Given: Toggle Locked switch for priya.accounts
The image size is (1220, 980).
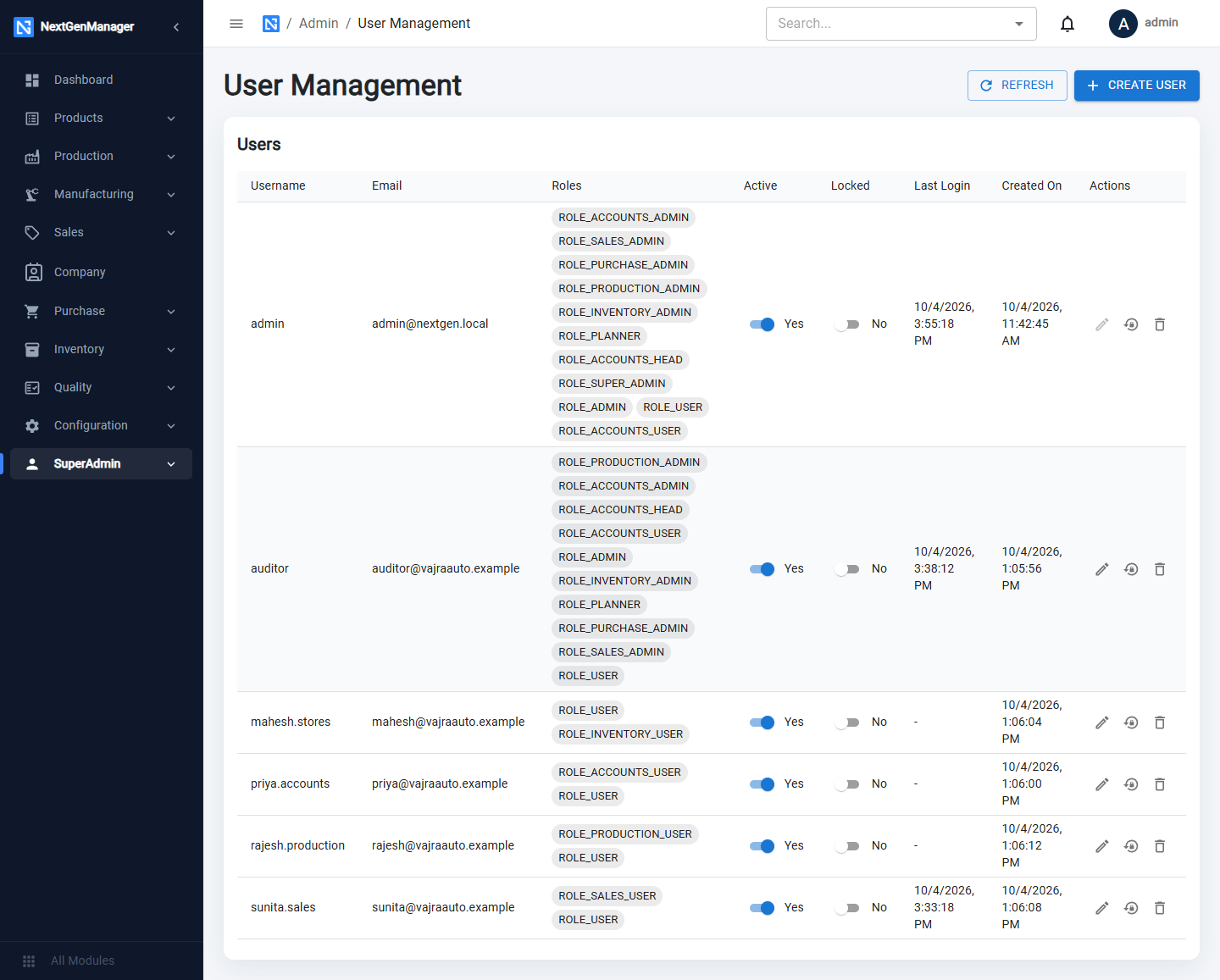Looking at the screenshot, I should point(847,784).
